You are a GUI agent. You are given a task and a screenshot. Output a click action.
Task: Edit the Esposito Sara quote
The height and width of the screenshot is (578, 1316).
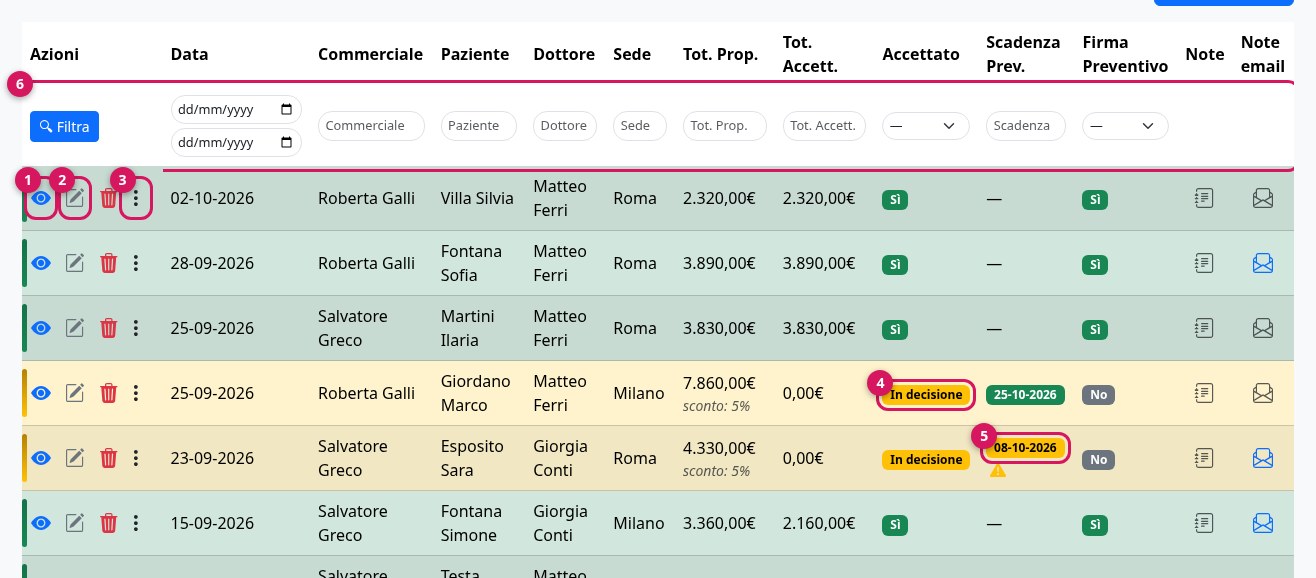(x=75, y=458)
